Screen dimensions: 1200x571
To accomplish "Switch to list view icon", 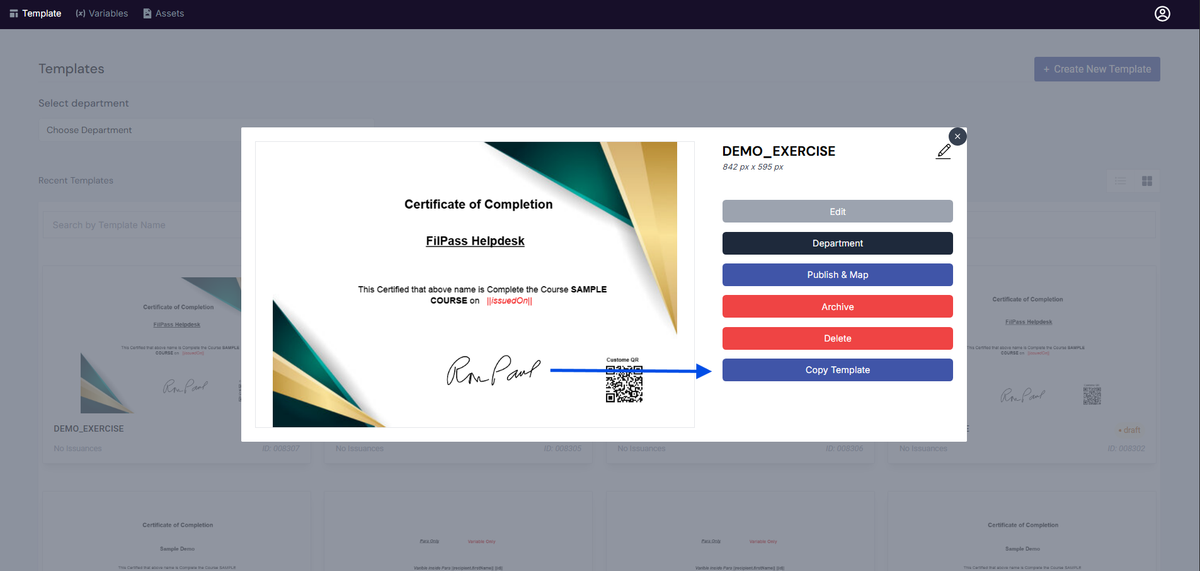I will tap(1121, 181).
